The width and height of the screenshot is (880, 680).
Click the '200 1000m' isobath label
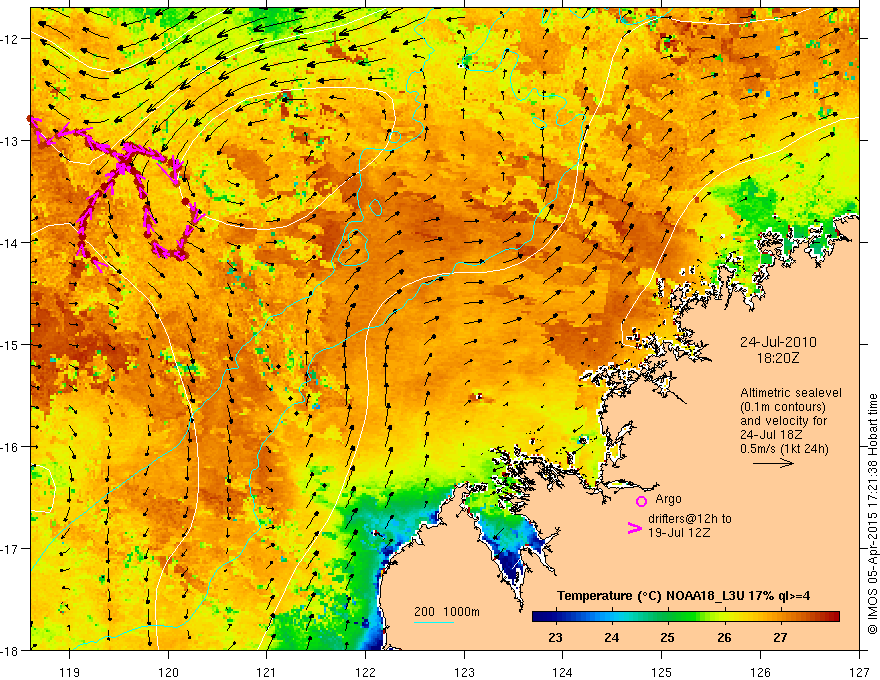(x=447, y=612)
